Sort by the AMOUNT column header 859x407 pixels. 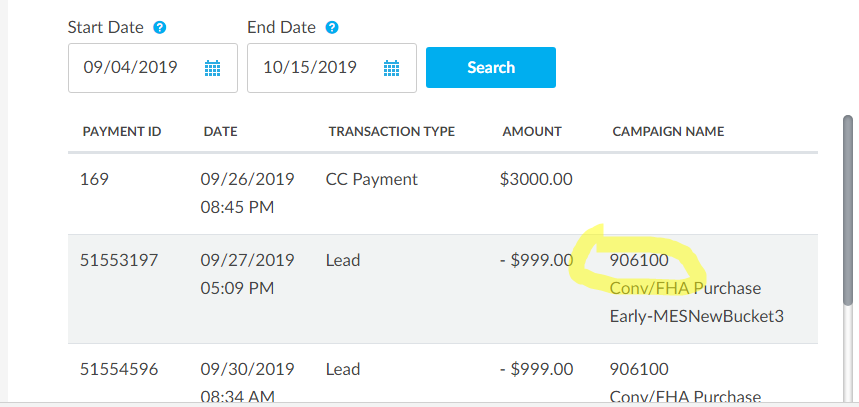click(532, 131)
